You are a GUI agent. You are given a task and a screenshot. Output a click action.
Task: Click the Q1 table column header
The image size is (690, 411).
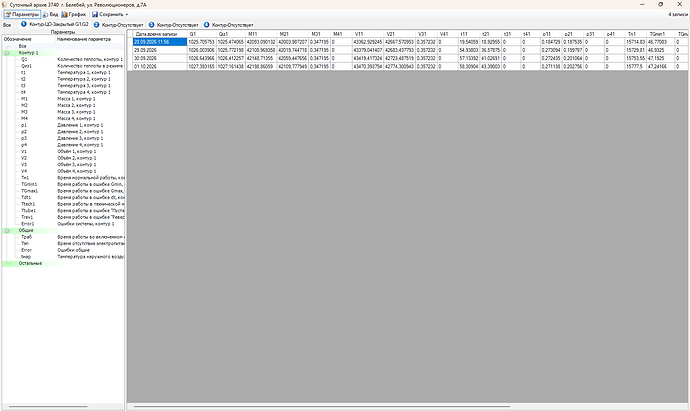(202, 34)
